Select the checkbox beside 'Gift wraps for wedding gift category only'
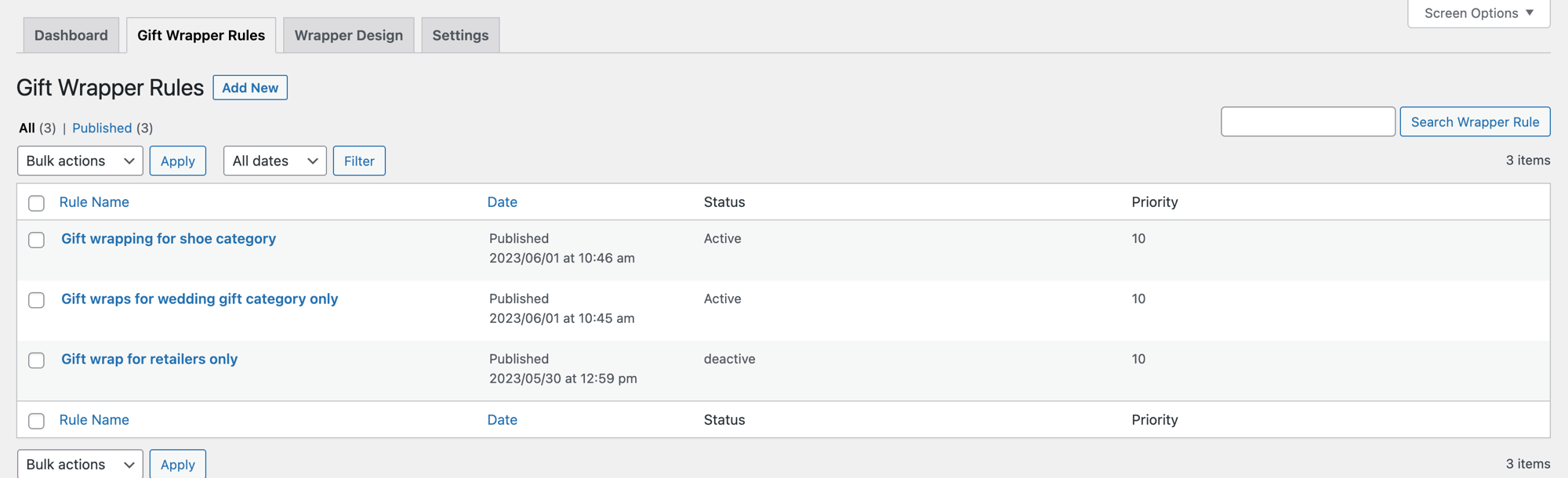Image resolution: width=1568 pixels, height=478 pixels. pyautogui.click(x=36, y=300)
